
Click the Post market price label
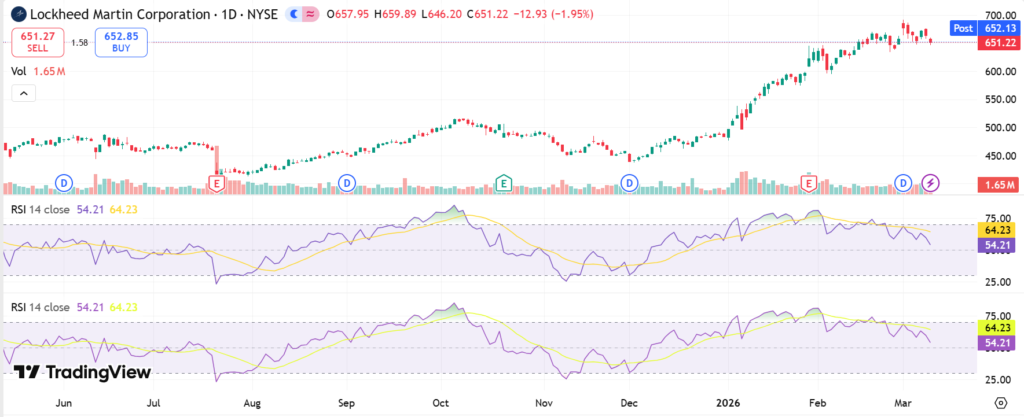[964, 28]
